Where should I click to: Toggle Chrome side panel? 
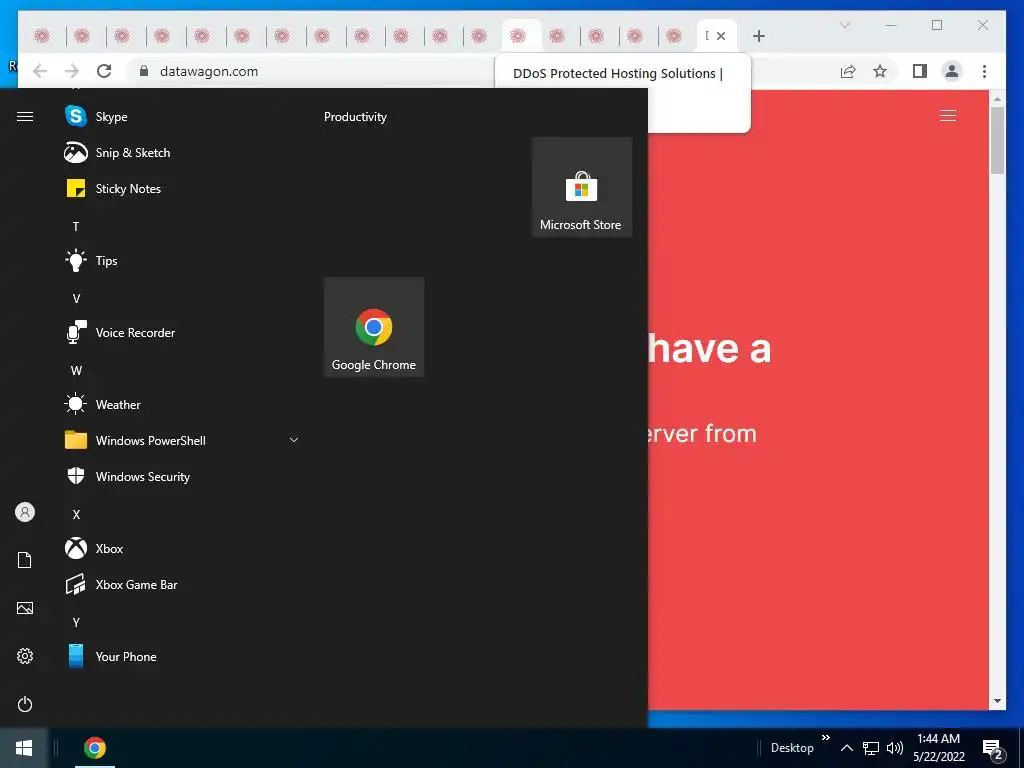tap(920, 71)
